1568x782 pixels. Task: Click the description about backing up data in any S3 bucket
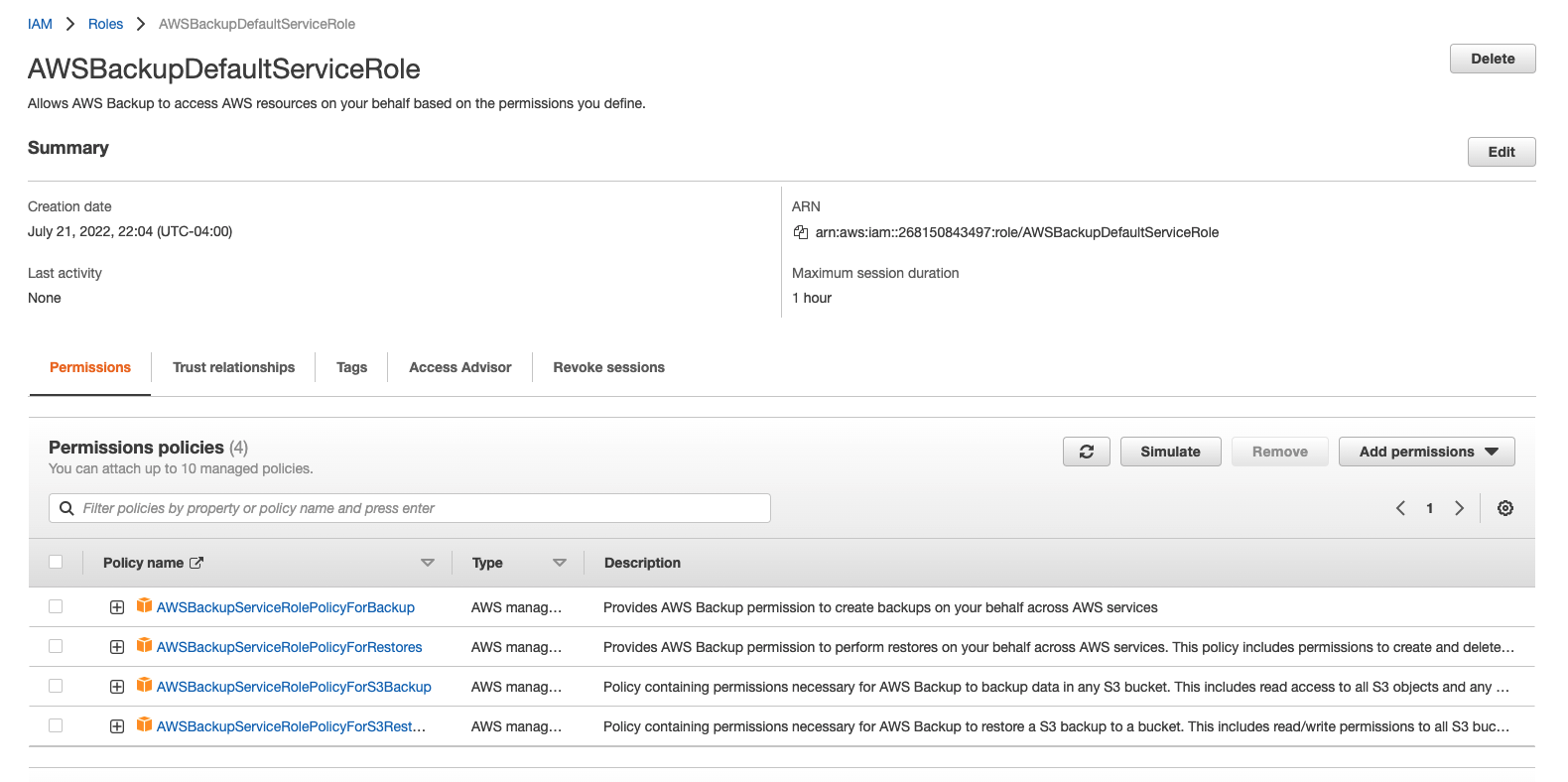1056,687
